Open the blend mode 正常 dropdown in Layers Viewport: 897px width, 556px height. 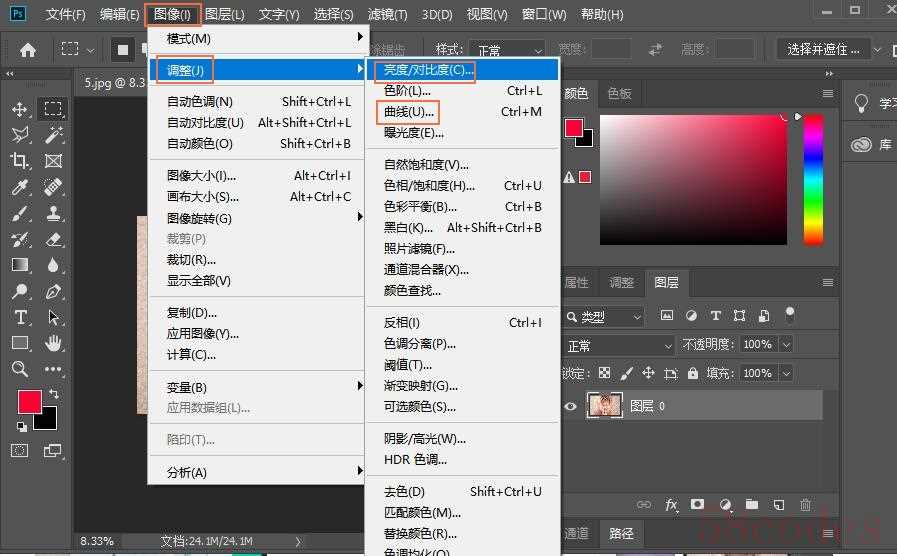point(618,345)
